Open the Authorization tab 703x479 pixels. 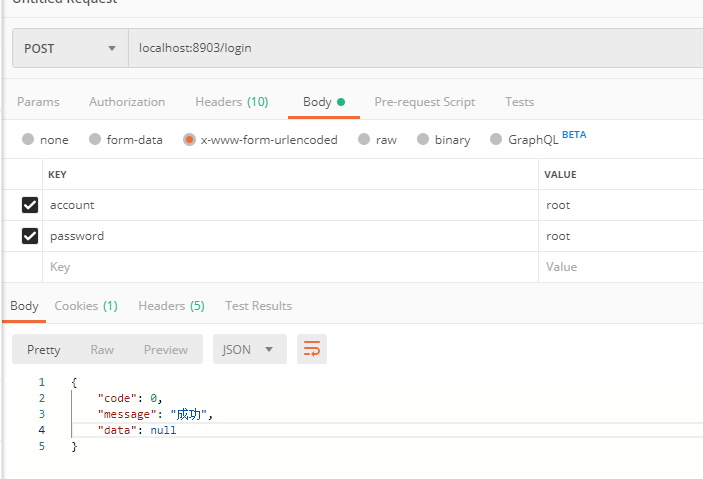(127, 102)
